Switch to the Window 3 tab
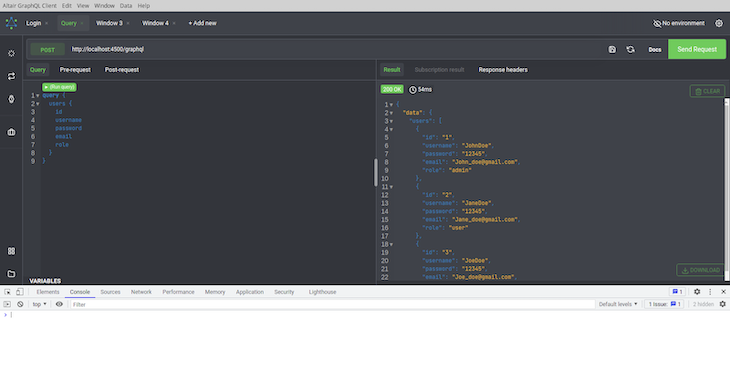The width and height of the screenshot is (730, 382). point(109,23)
